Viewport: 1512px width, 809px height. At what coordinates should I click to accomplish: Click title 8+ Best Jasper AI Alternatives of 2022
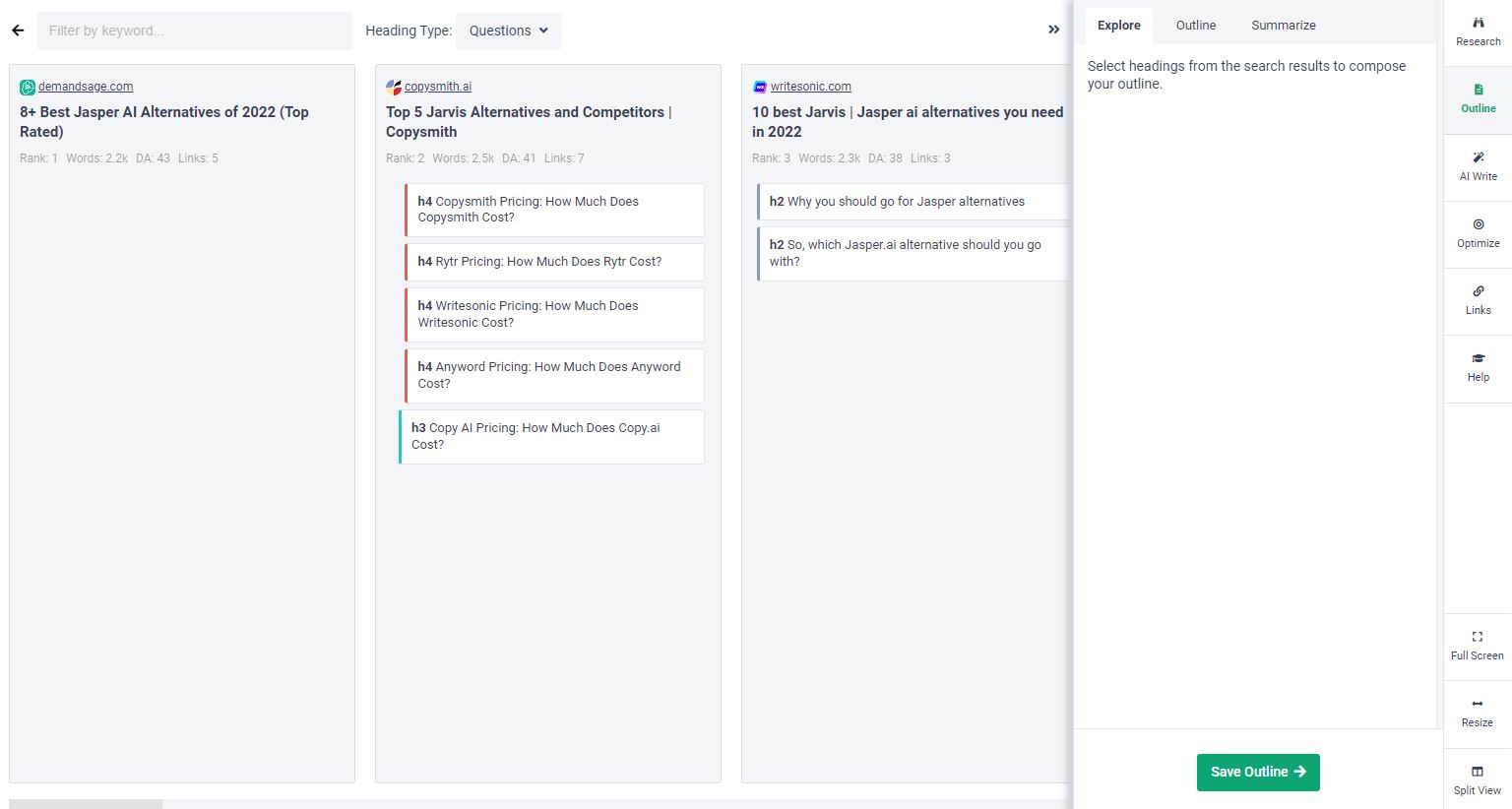164,122
